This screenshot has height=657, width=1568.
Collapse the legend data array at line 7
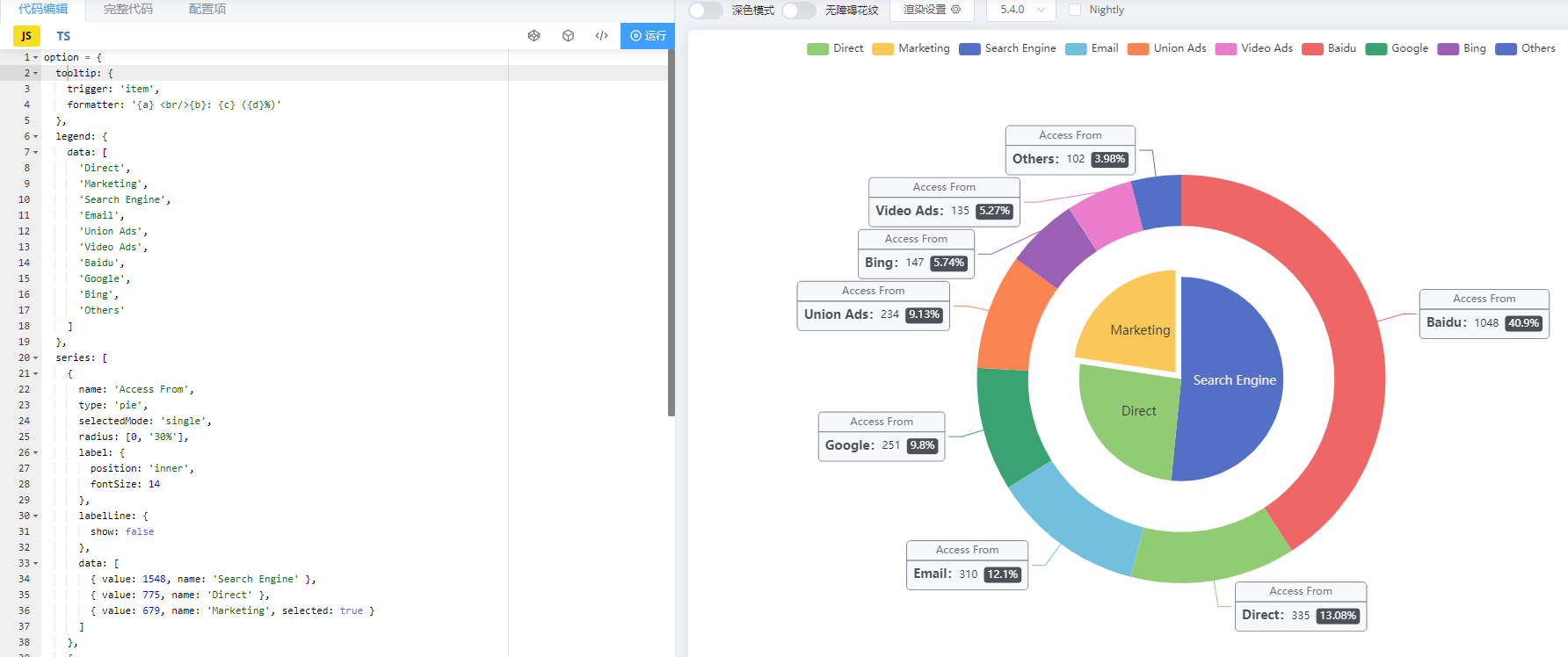click(36, 152)
